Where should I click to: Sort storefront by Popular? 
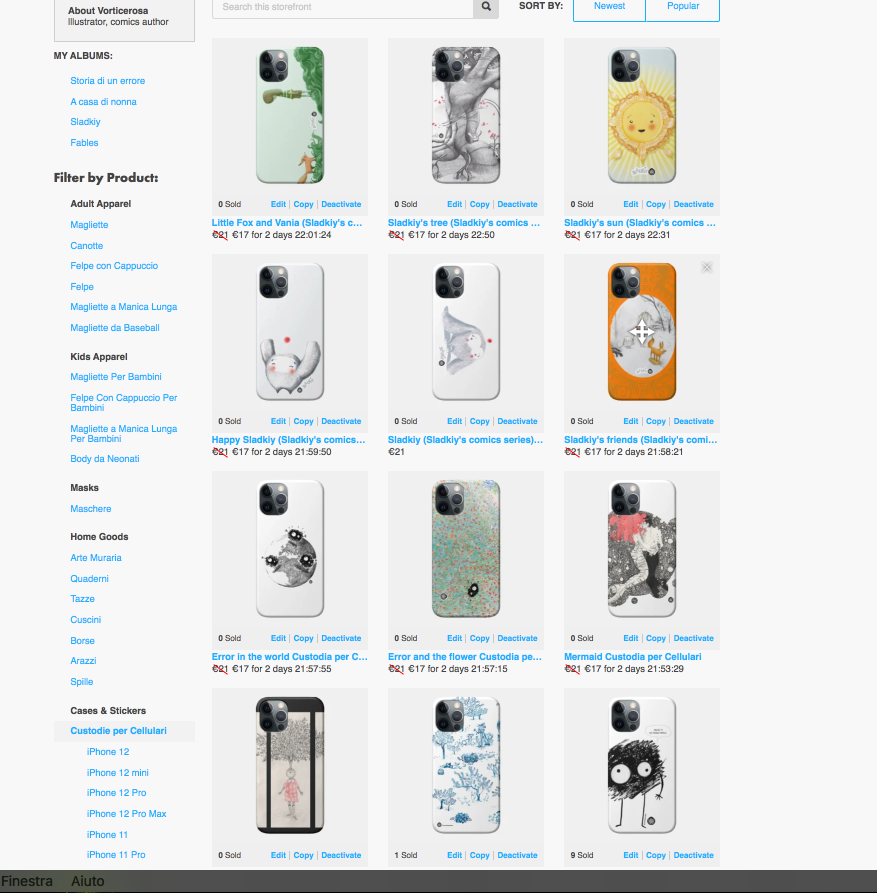tap(683, 7)
